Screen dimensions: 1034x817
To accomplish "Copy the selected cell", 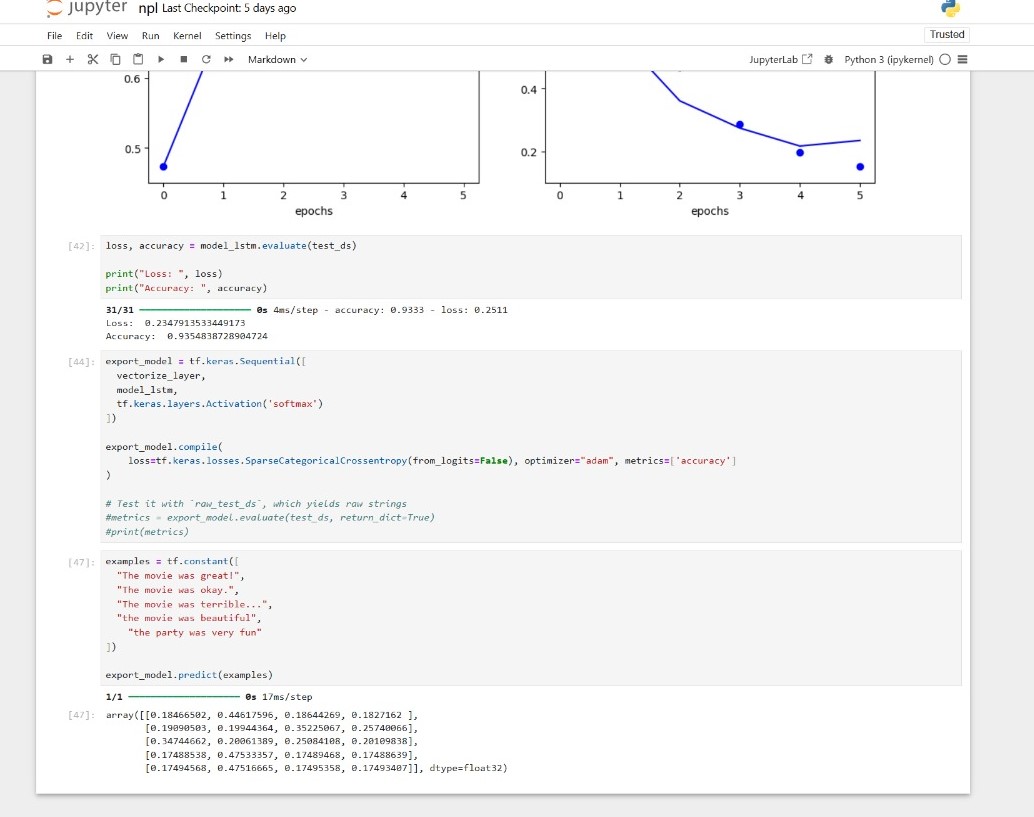I will click(115, 60).
